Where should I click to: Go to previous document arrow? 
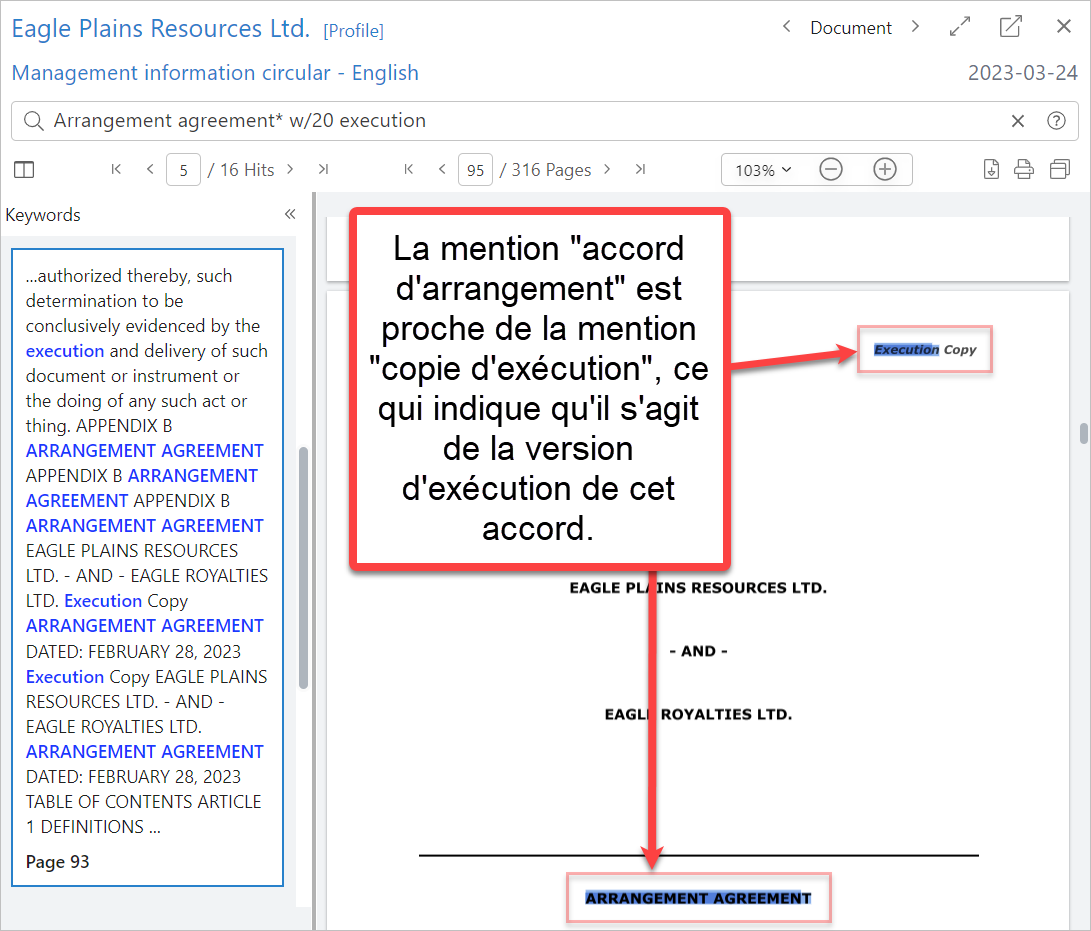tap(786, 26)
